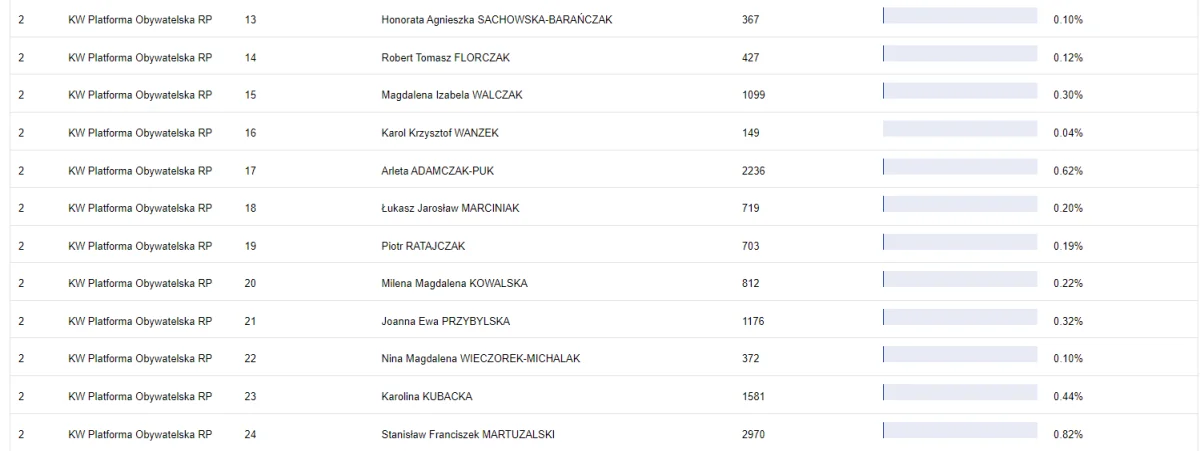
Task: Click Stanisław Franciszek MARTUZALSKI name
Action: (468, 434)
